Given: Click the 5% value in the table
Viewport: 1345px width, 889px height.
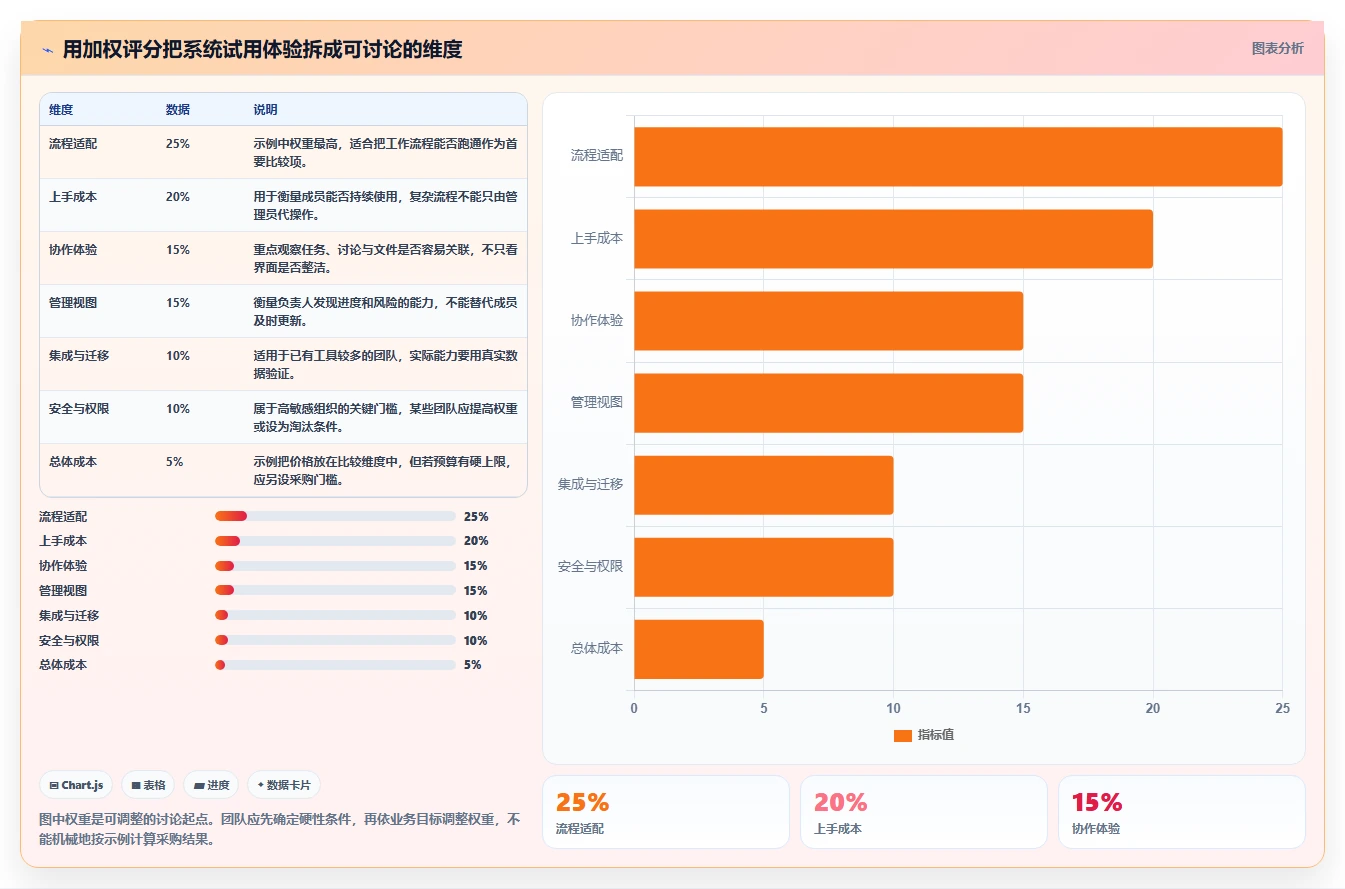Looking at the screenshot, I should (x=174, y=462).
